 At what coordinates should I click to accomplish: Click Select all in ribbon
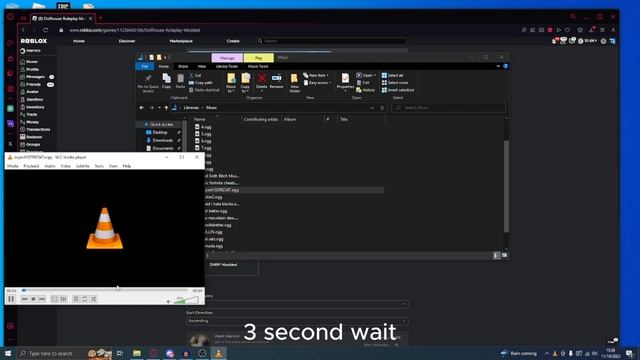pyautogui.click(x=392, y=76)
